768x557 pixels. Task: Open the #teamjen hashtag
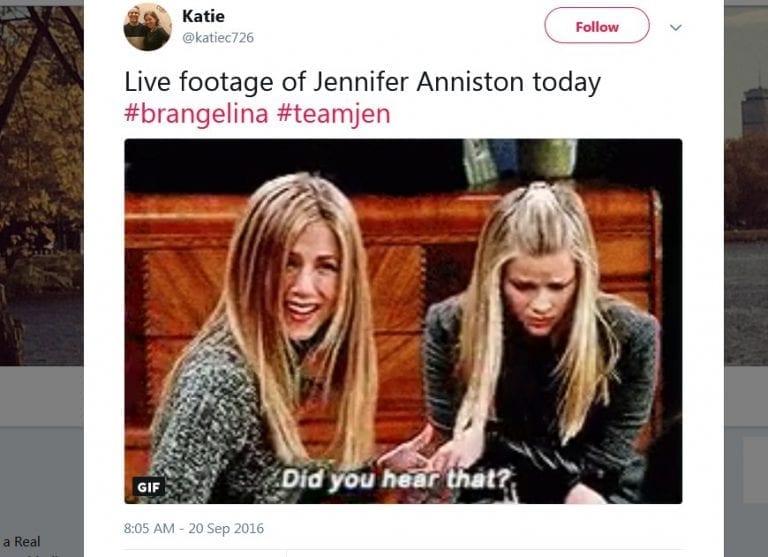(334, 114)
